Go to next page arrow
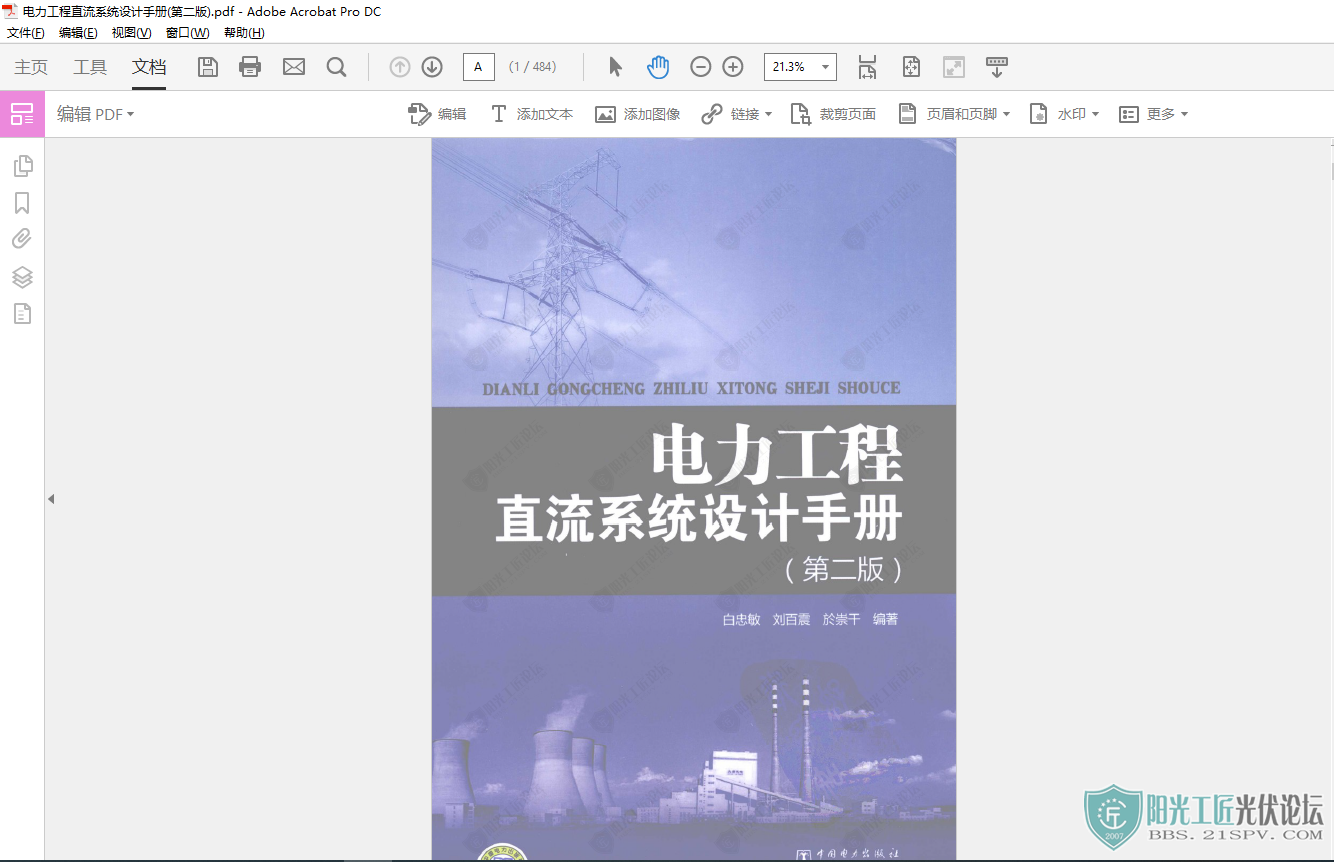 (432, 67)
